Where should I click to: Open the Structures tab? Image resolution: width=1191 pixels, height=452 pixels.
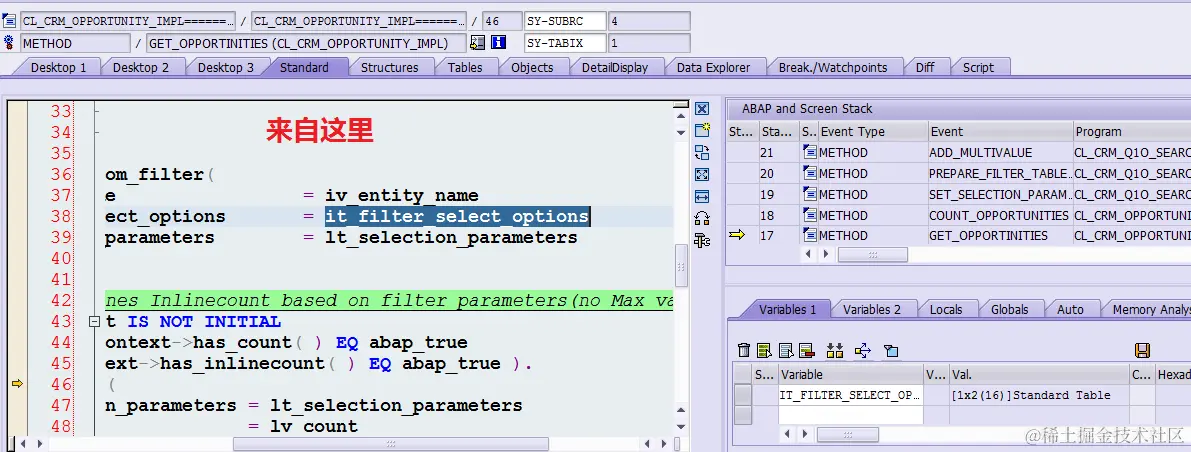[390, 67]
